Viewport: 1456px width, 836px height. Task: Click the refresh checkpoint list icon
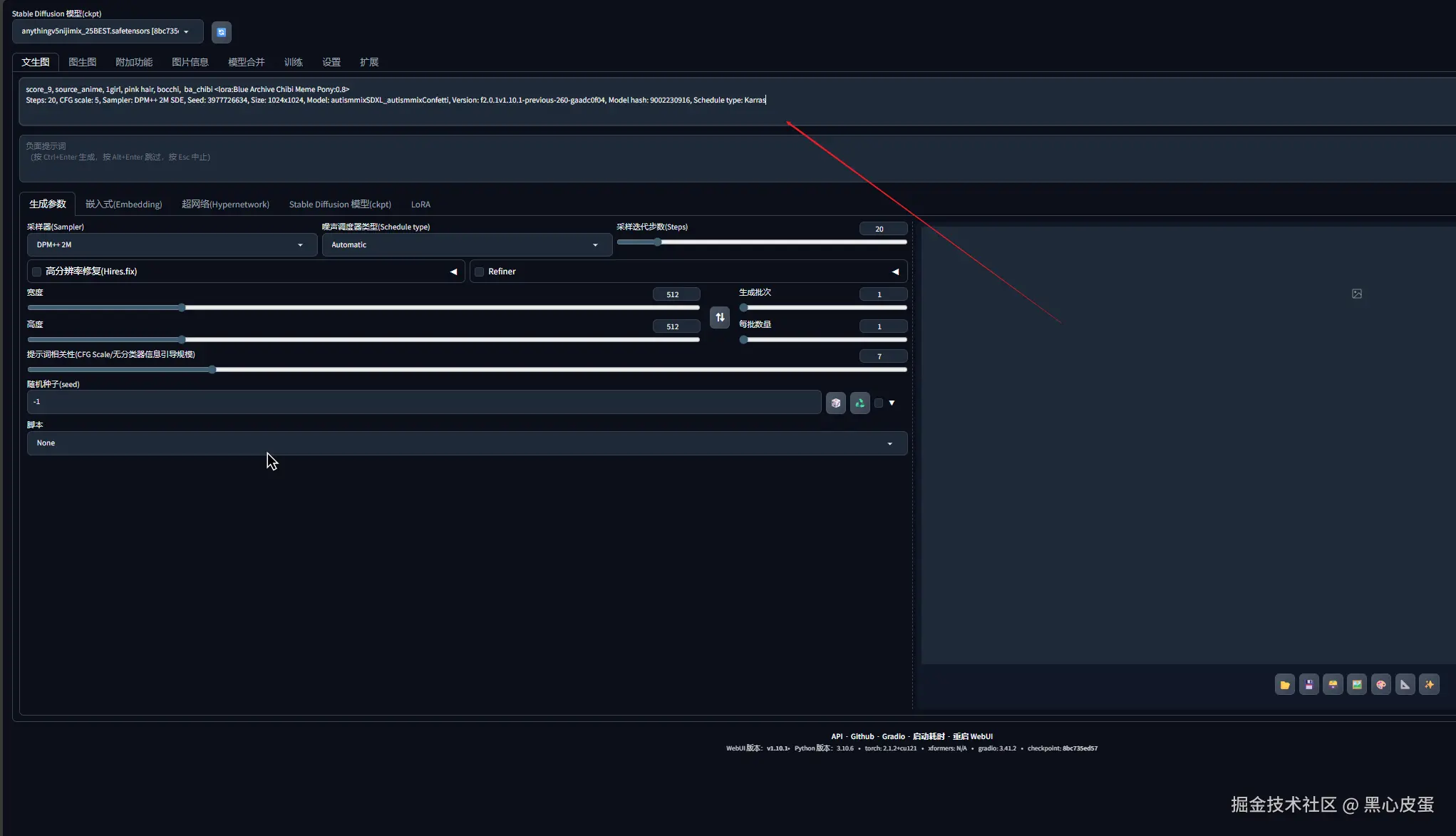click(221, 32)
